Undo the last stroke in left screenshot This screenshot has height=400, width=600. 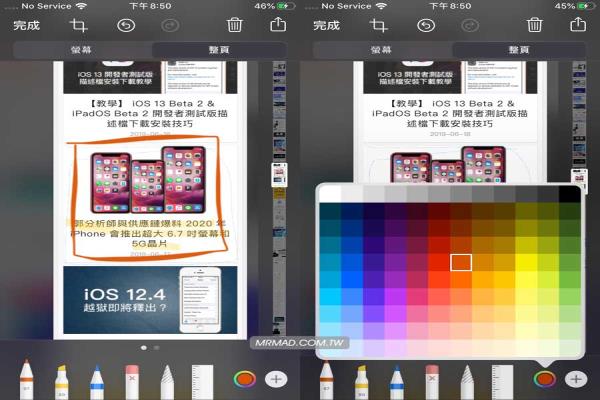coord(126,26)
